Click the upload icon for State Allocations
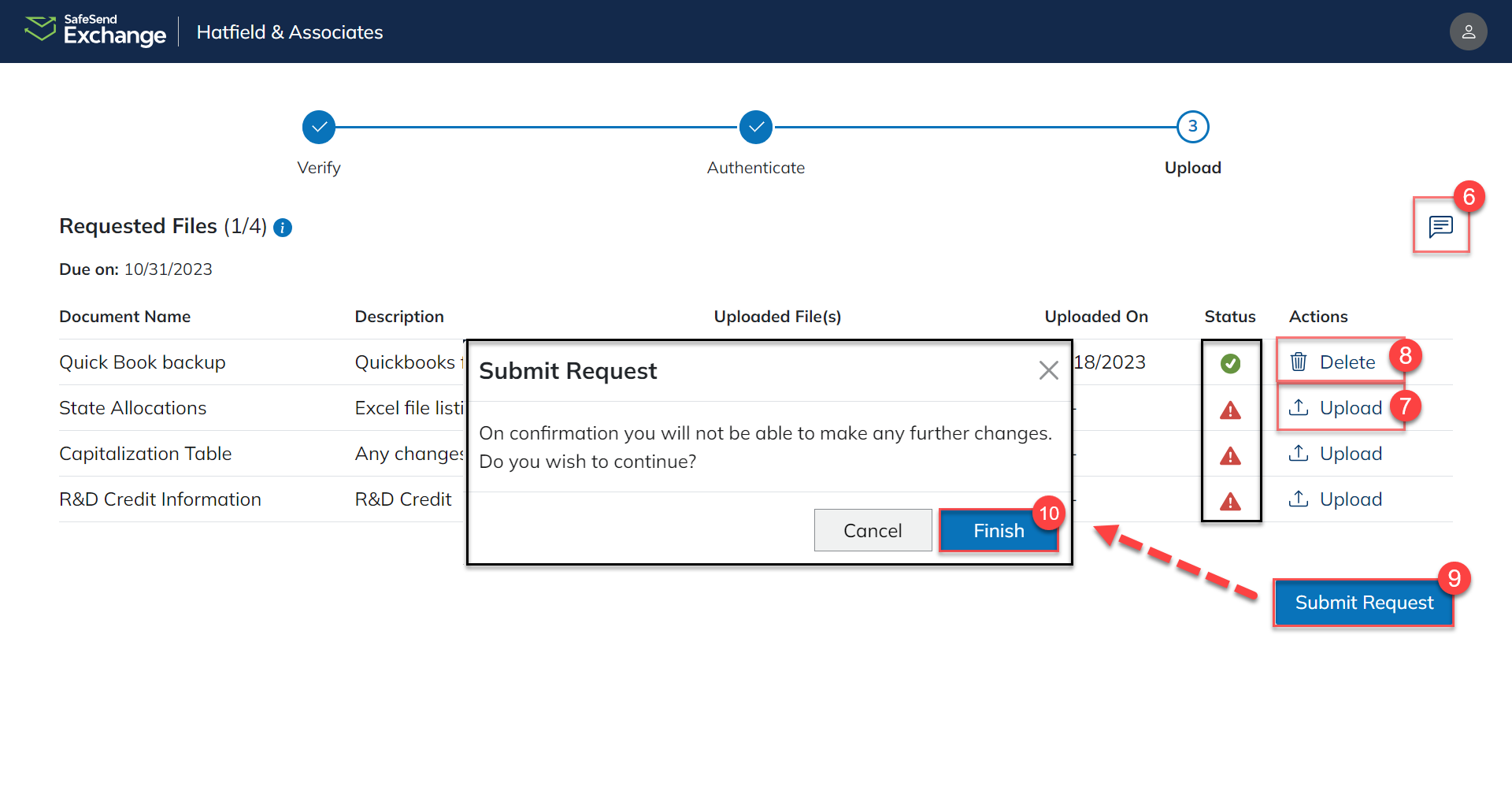 tap(1299, 407)
